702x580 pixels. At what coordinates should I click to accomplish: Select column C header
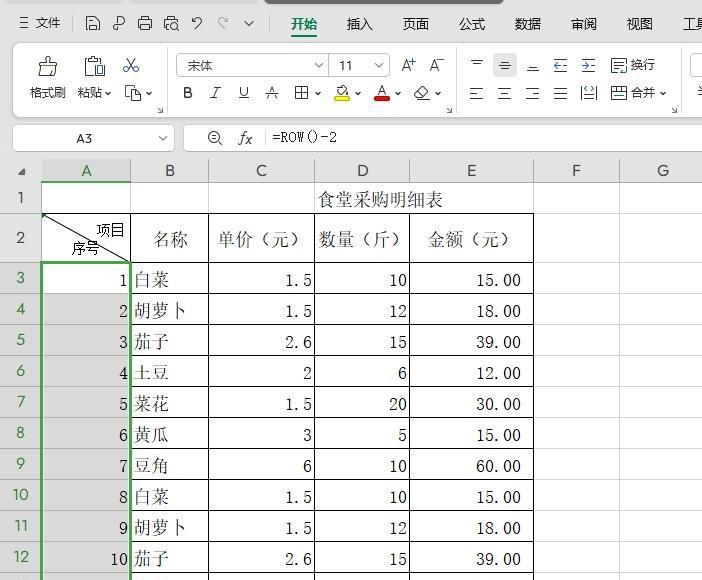[x=261, y=171]
